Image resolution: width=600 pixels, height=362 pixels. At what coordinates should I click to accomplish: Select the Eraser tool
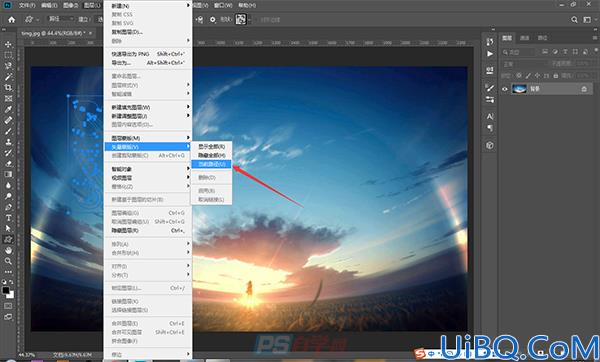pyautogui.click(x=8, y=163)
